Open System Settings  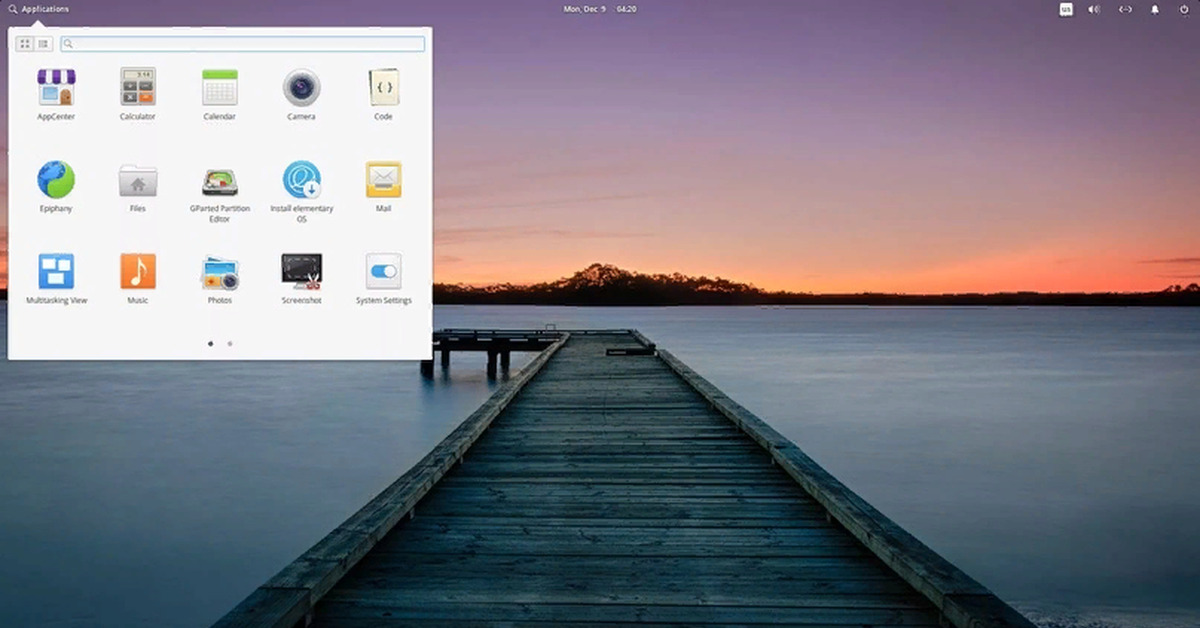tap(383, 271)
